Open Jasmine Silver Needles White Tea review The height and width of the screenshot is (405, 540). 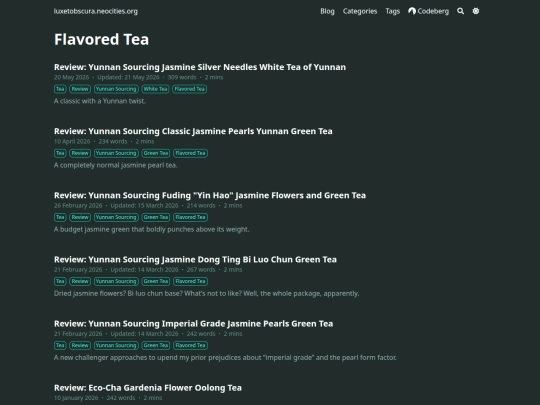(x=200, y=67)
